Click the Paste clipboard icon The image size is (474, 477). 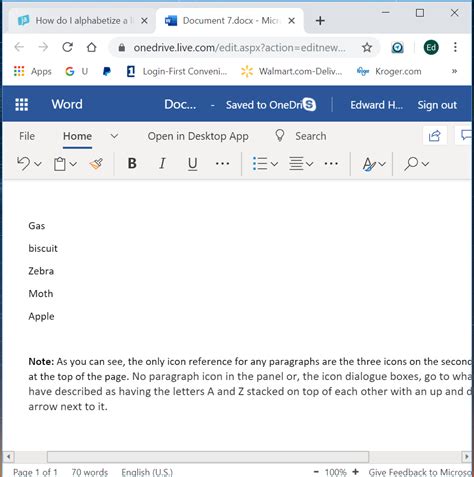(x=60, y=164)
